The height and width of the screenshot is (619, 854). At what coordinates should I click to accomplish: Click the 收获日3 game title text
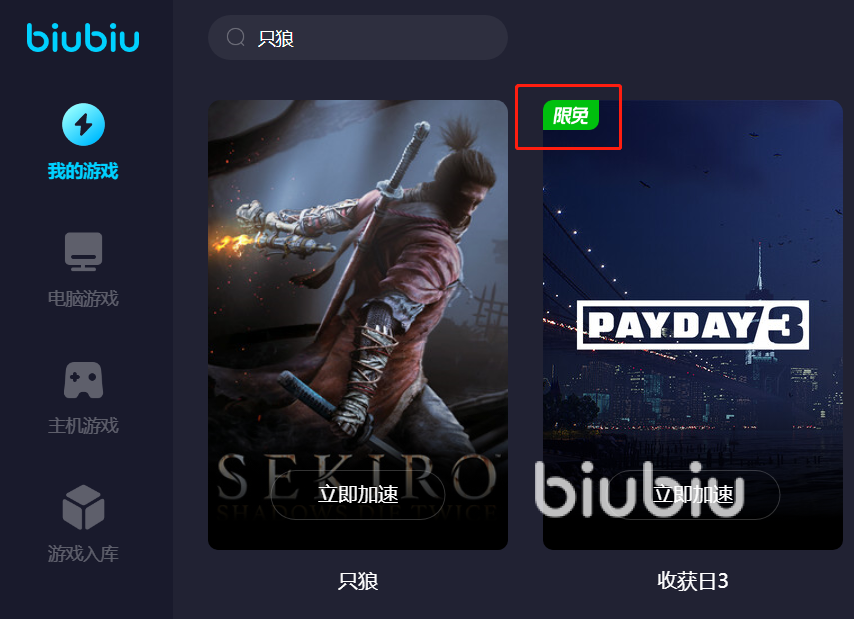pos(693,581)
